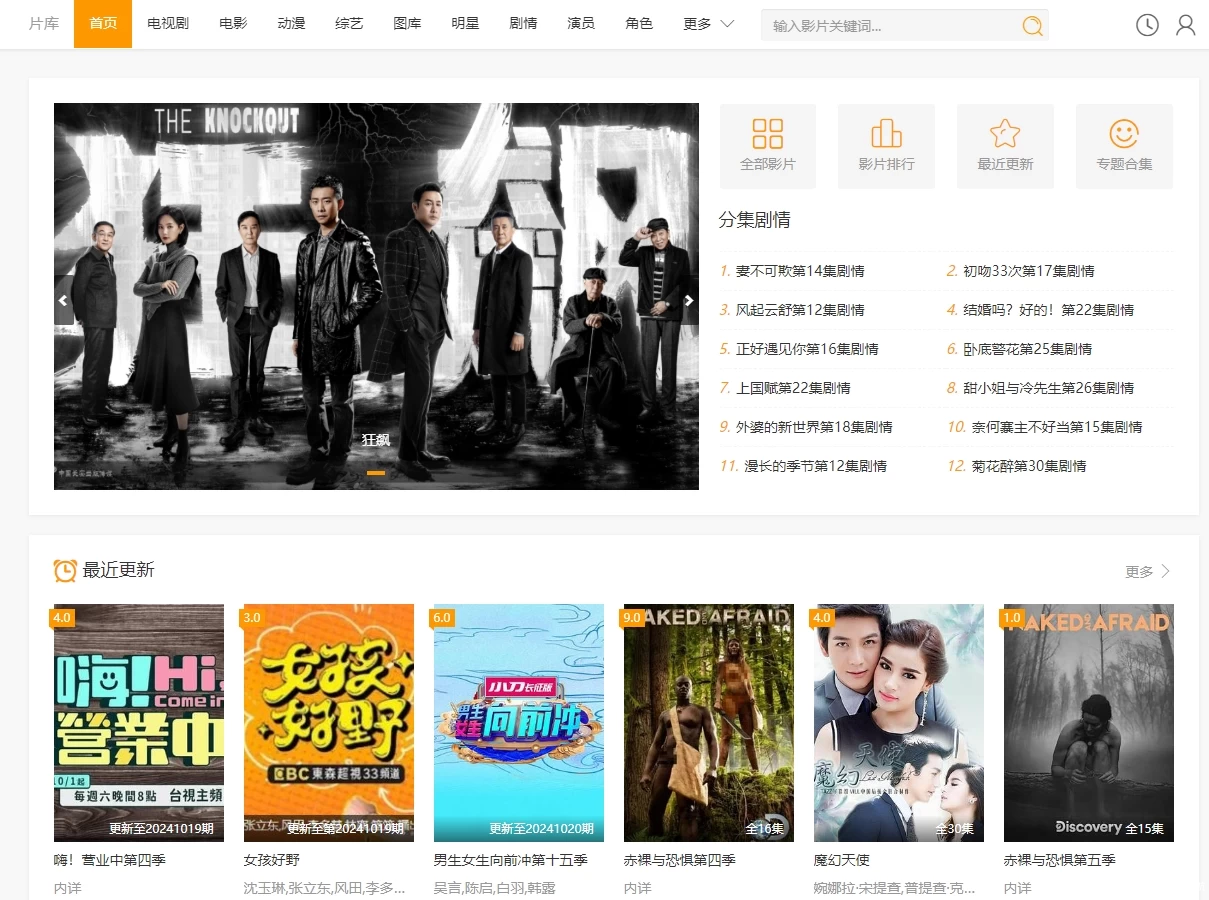Click the orange search magnifier icon

tap(1032, 25)
